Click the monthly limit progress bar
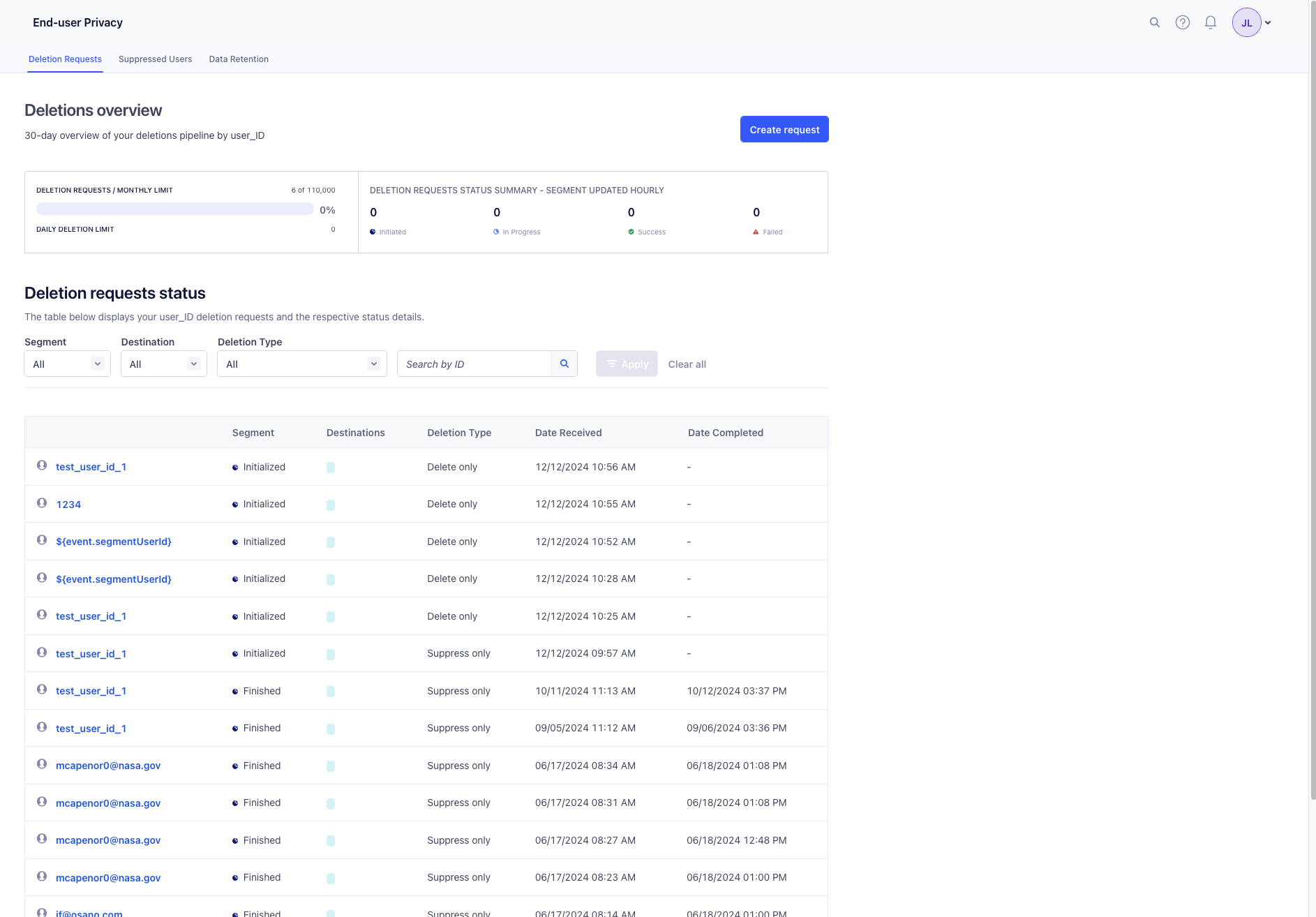 174,209
